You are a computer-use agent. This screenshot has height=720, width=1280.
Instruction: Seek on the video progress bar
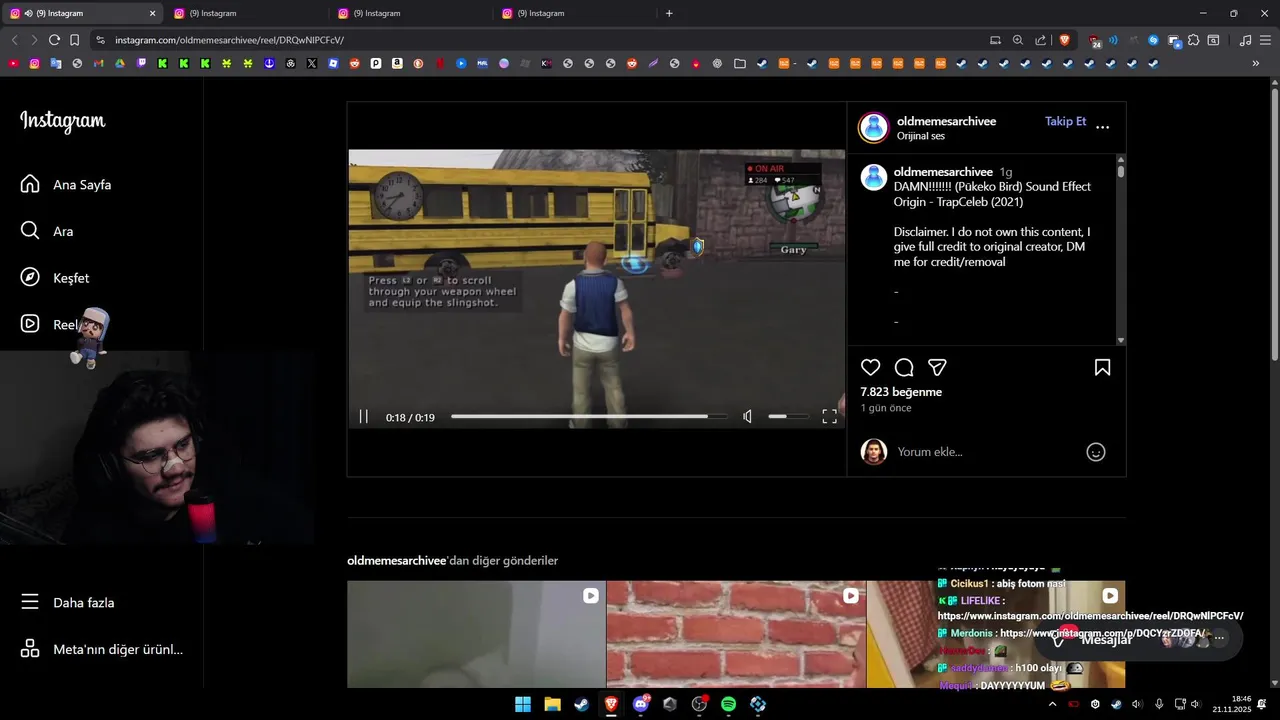point(589,416)
